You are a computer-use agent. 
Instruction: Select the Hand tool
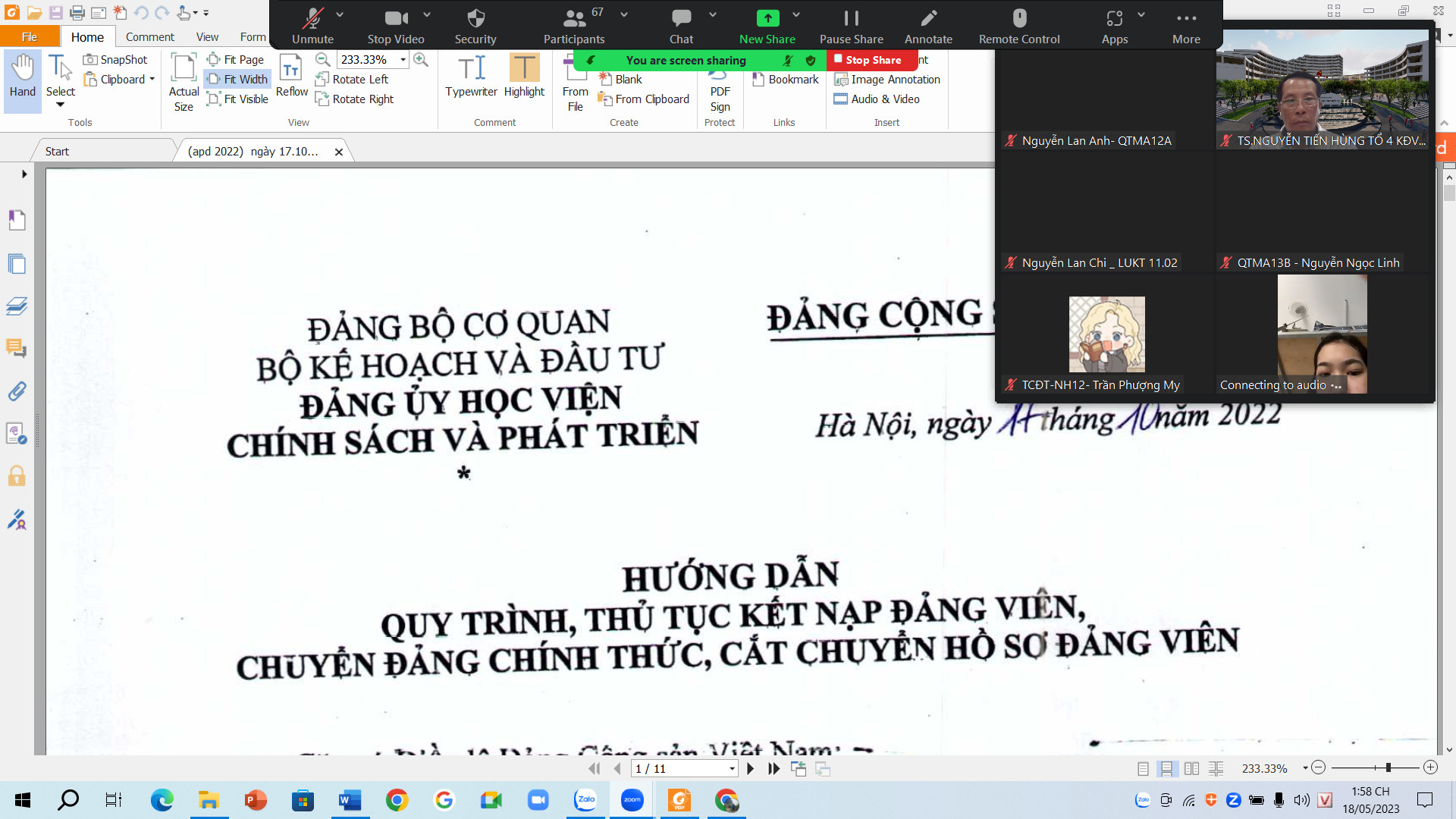point(22,76)
